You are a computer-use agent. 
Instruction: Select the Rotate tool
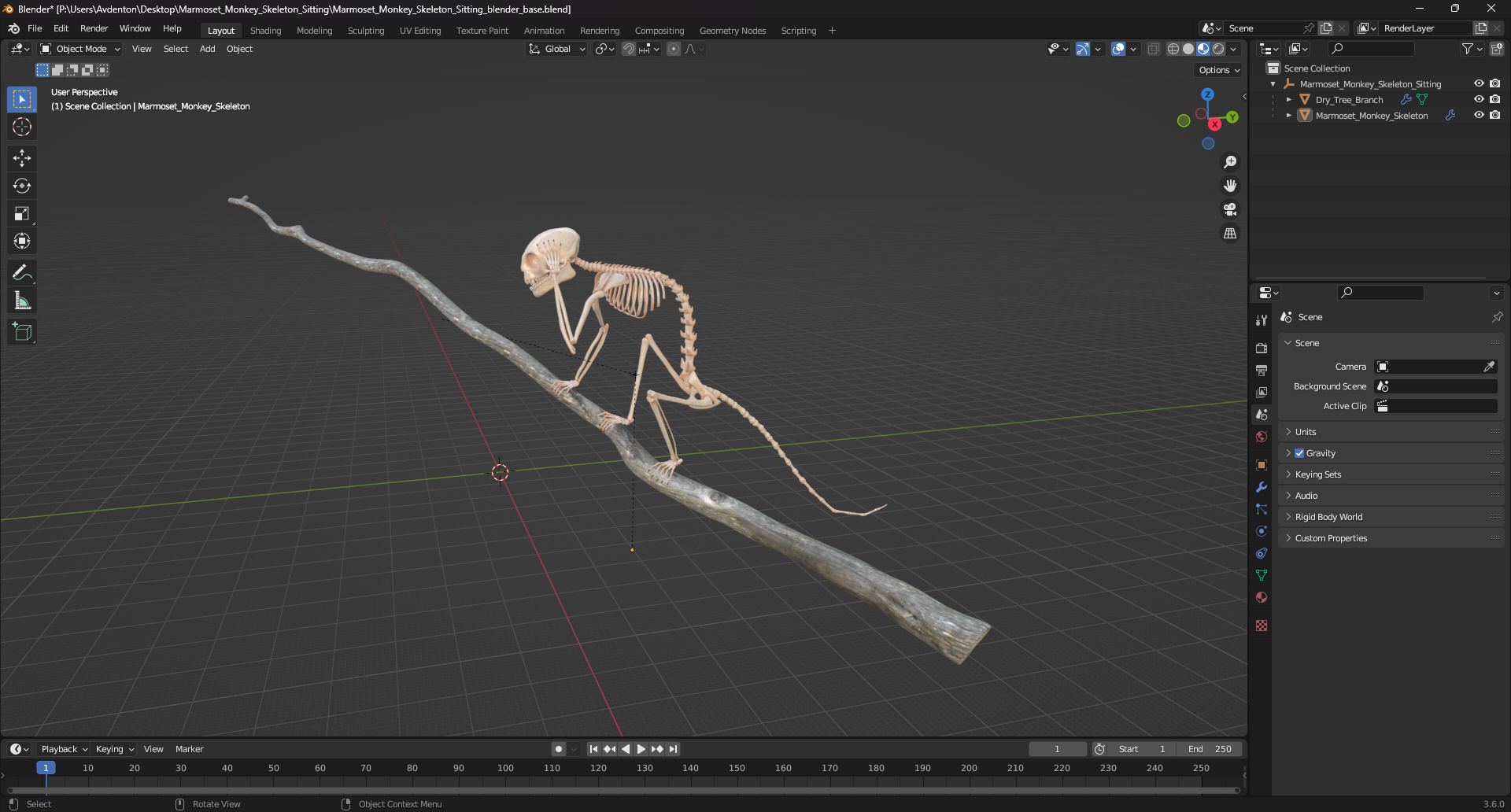pos(22,186)
